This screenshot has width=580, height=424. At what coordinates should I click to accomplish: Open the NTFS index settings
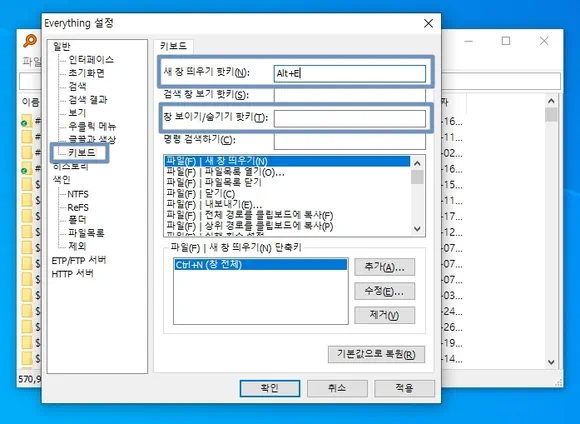[x=78, y=194]
